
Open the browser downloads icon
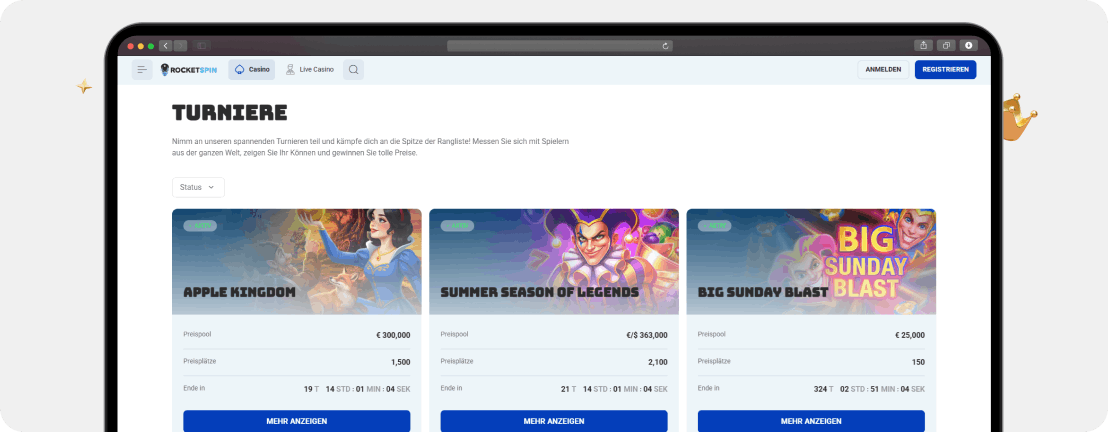coord(968,45)
